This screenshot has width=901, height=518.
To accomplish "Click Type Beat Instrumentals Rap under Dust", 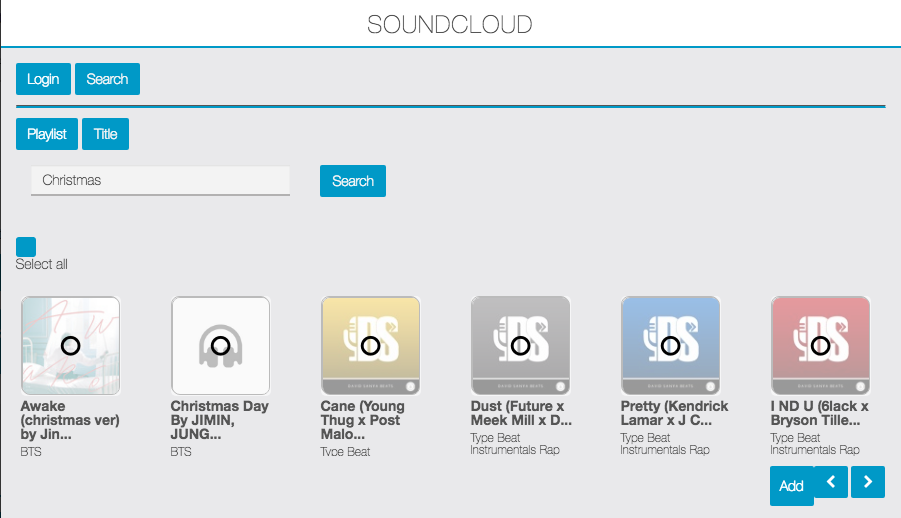I will 515,444.
